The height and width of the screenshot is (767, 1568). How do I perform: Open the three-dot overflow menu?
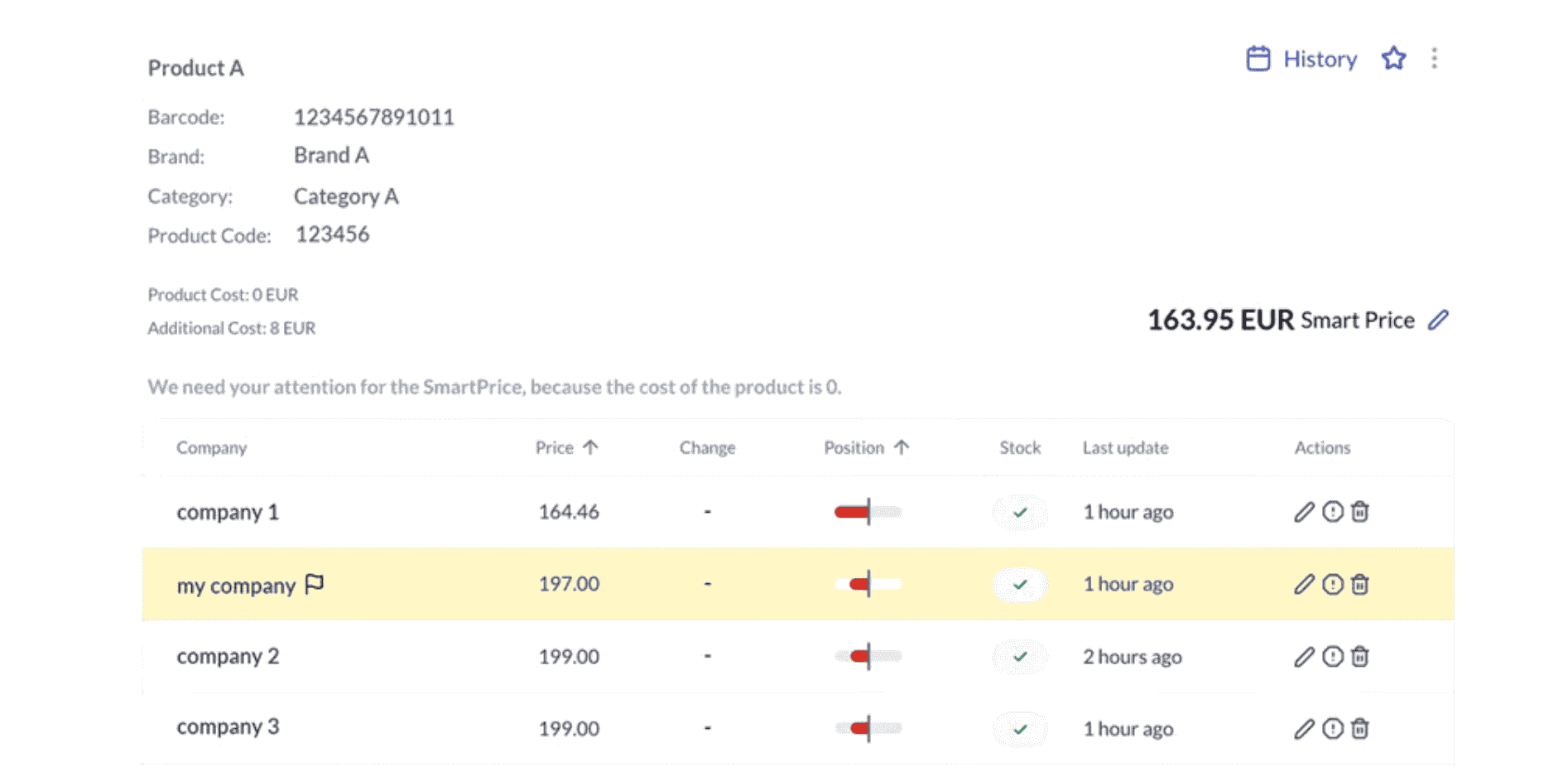coord(1434,58)
